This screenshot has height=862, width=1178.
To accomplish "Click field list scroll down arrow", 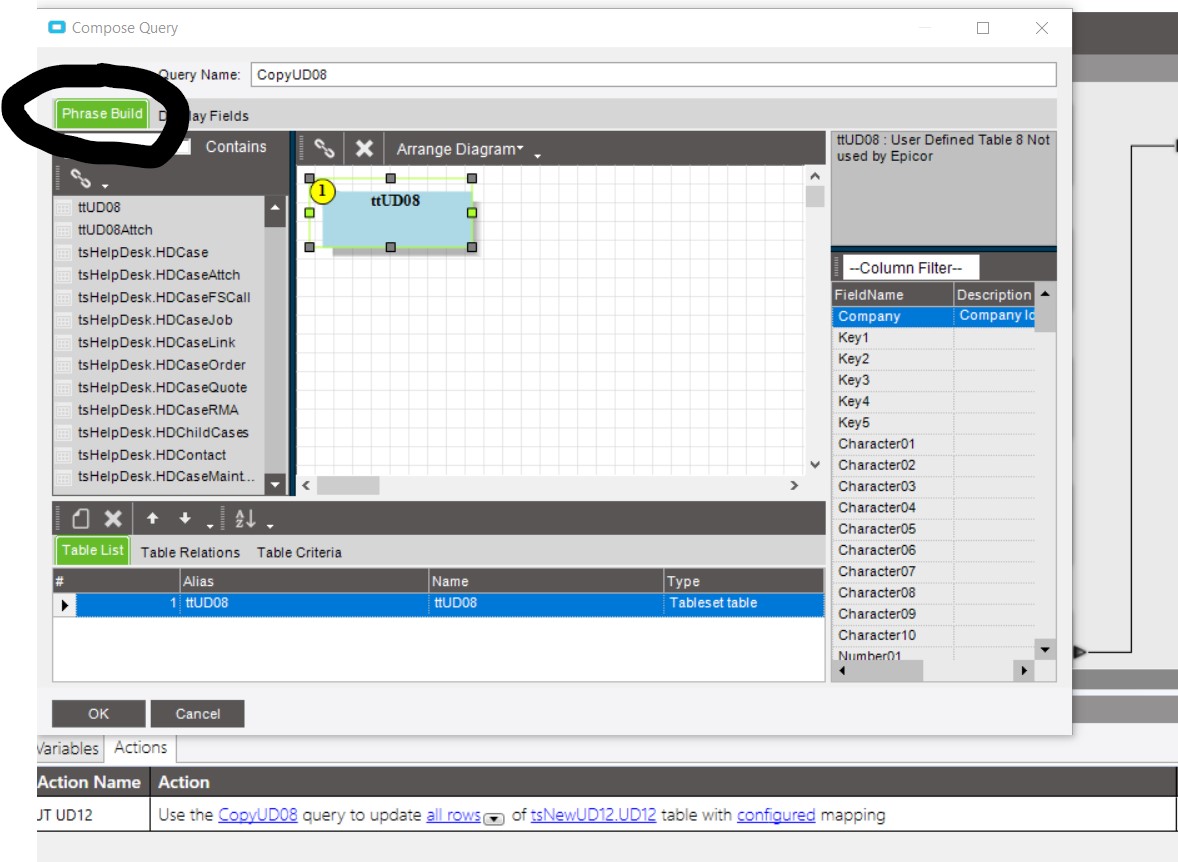I will click(x=1045, y=649).
